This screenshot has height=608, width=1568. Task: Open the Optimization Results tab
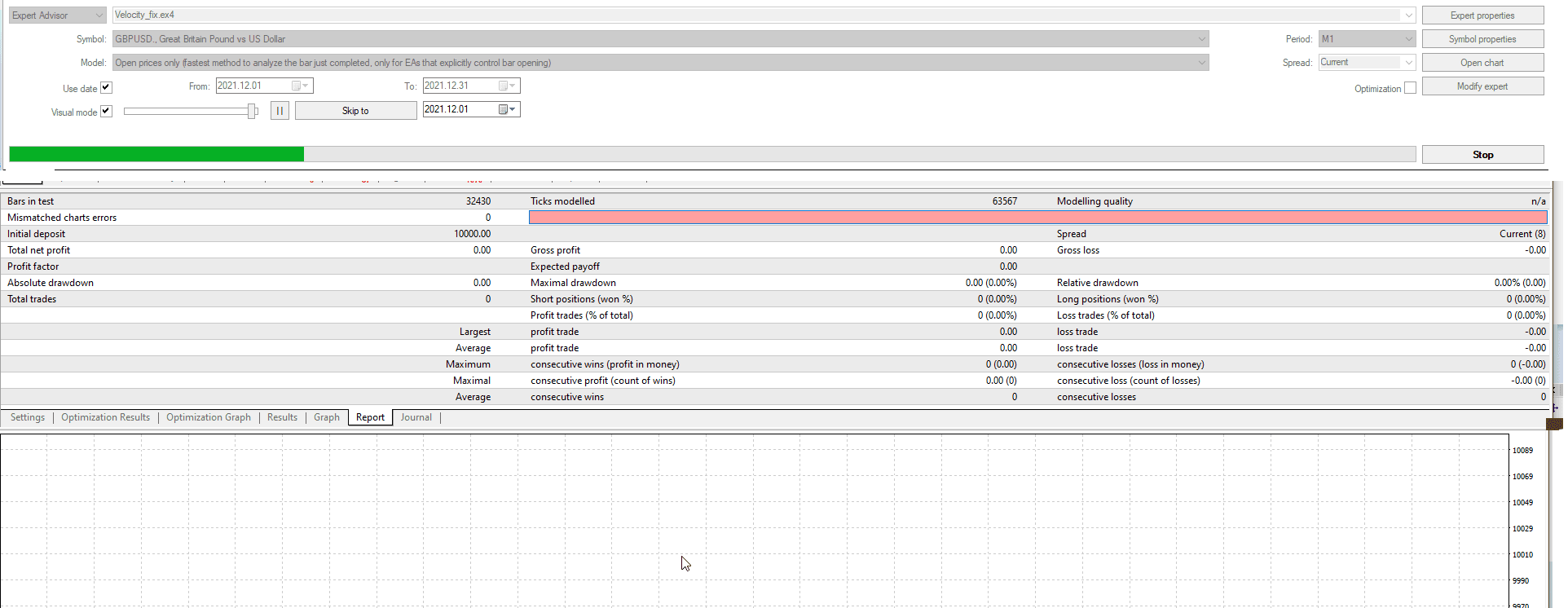105,417
